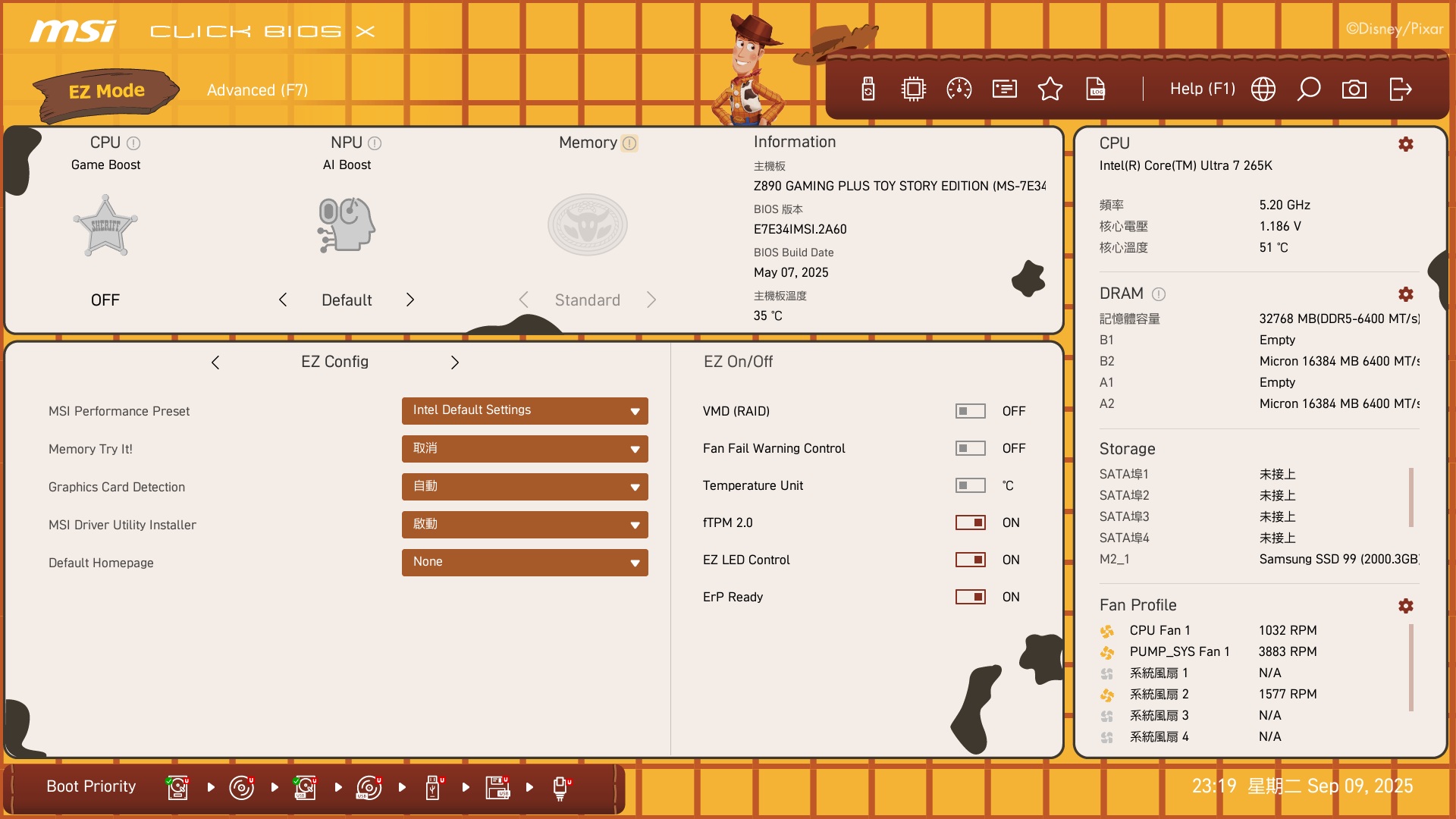The image size is (1456, 819).
Task: Toggle Game Boost sheriff badge
Action: coord(105,226)
